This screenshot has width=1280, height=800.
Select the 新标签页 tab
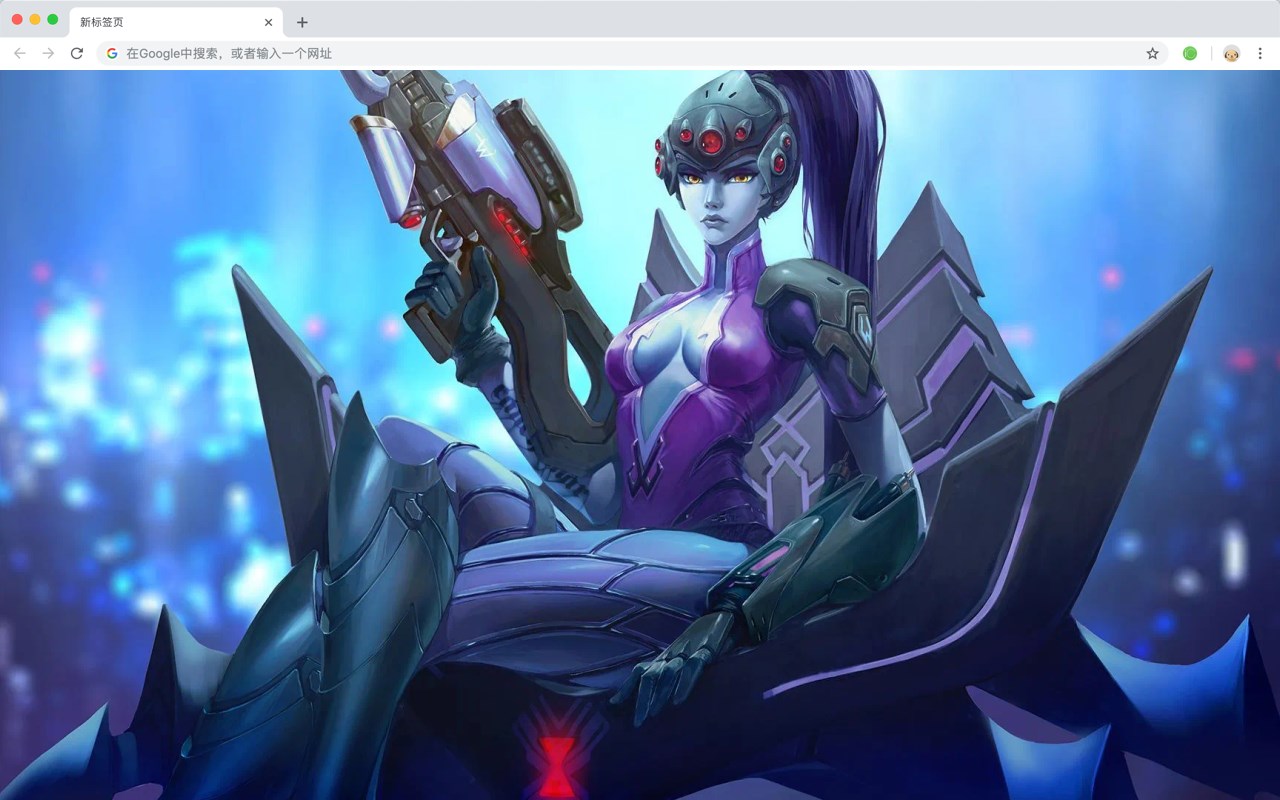tap(176, 22)
